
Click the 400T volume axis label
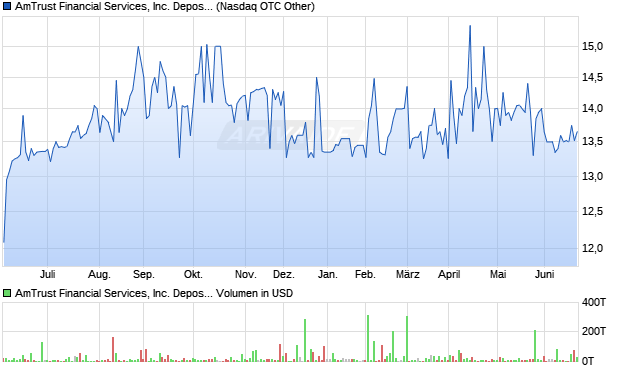594,303
